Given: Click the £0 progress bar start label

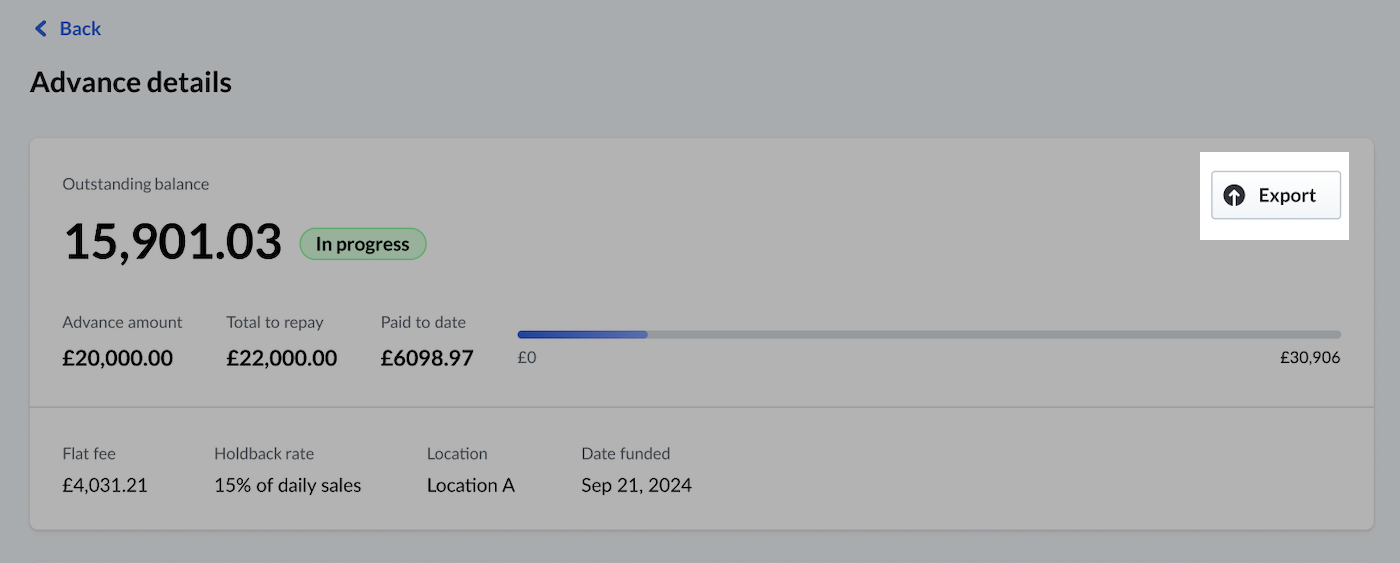Looking at the screenshot, I should (527, 357).
